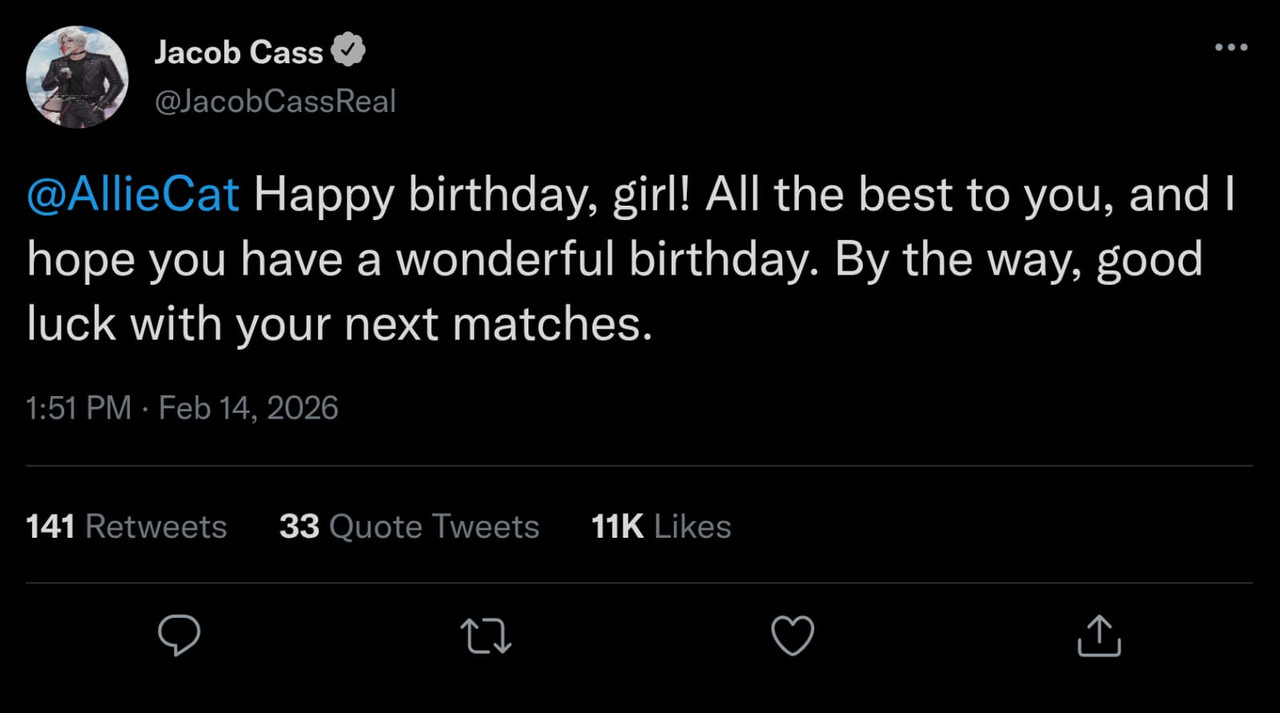Click the Jacob Cass display name
The image size is (1280, 713).
click(239, 53)
